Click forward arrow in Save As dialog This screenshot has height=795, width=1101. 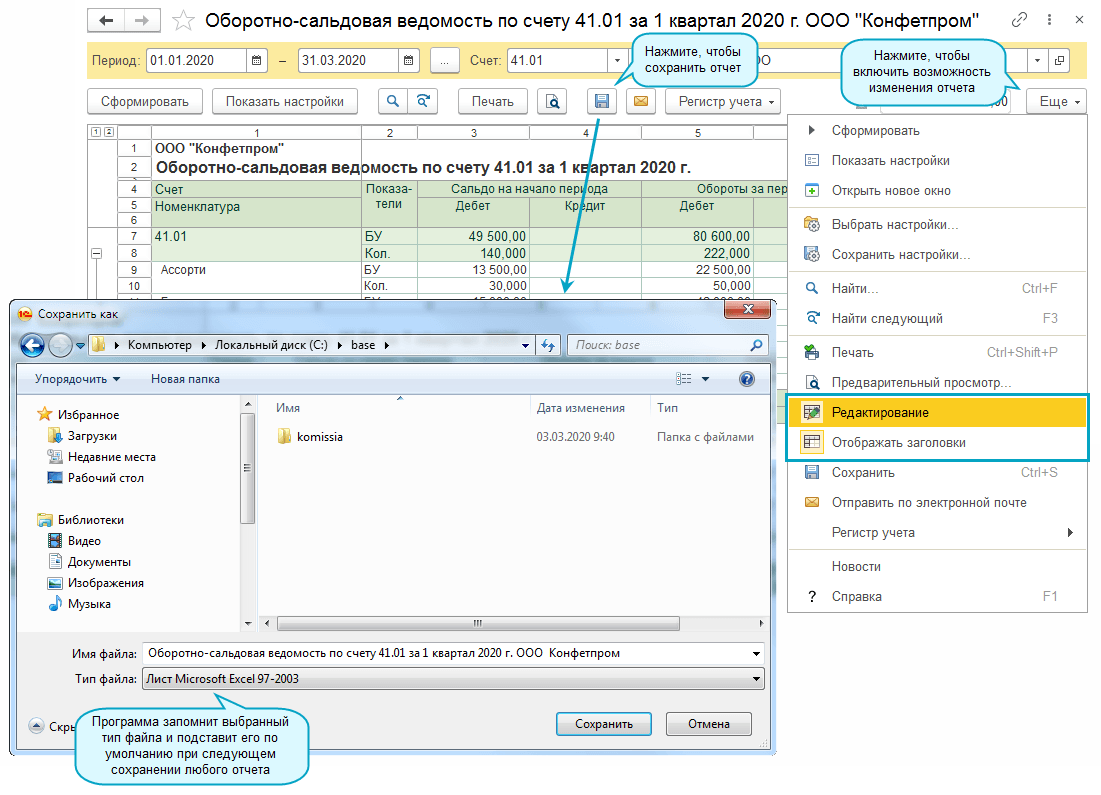60,345
